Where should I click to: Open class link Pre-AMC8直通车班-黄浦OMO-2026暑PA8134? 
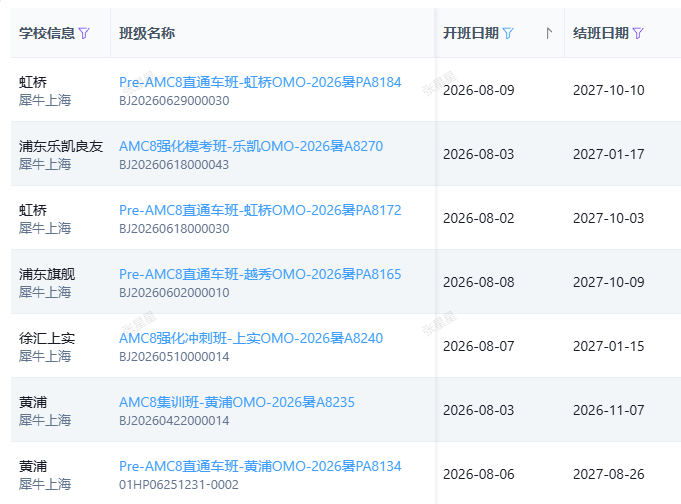260,466
